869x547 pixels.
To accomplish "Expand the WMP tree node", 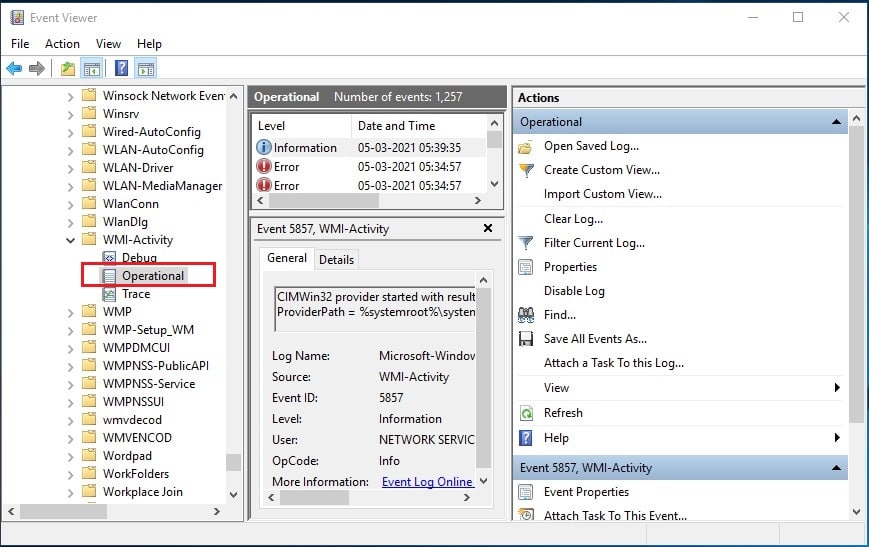I will tap(70, 313).
